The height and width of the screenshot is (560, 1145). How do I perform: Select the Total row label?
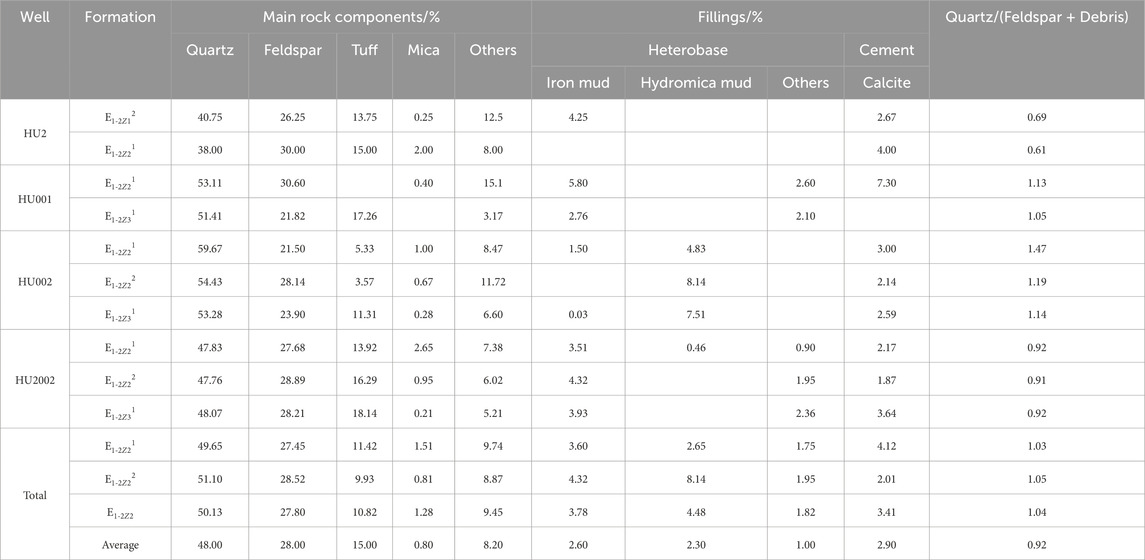click(x=34, y=495)
